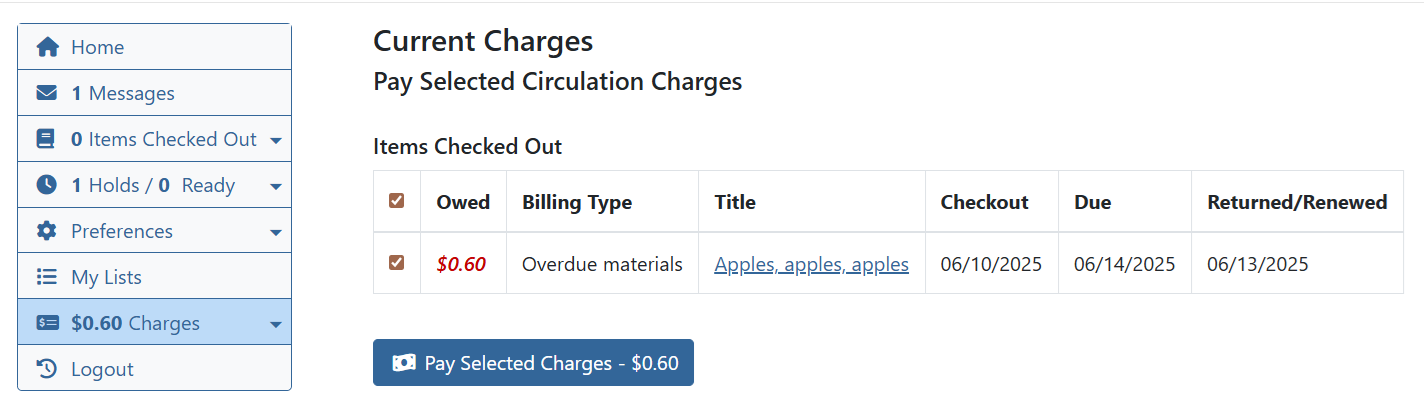Toggle the select-all checkbox in table header
Viewport: 1424px width, 418px height.
coord(397,201)
